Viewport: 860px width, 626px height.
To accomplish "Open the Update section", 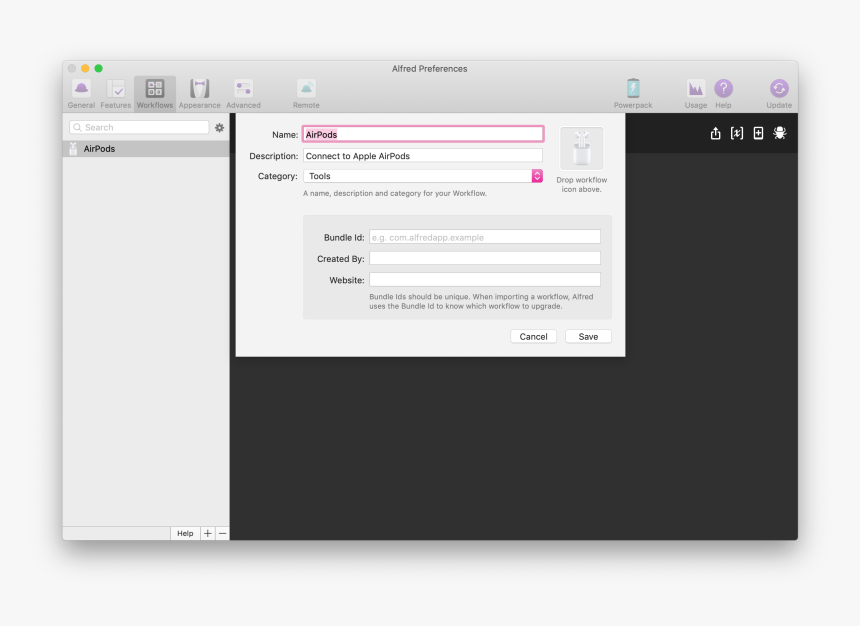I will [779, 94].
